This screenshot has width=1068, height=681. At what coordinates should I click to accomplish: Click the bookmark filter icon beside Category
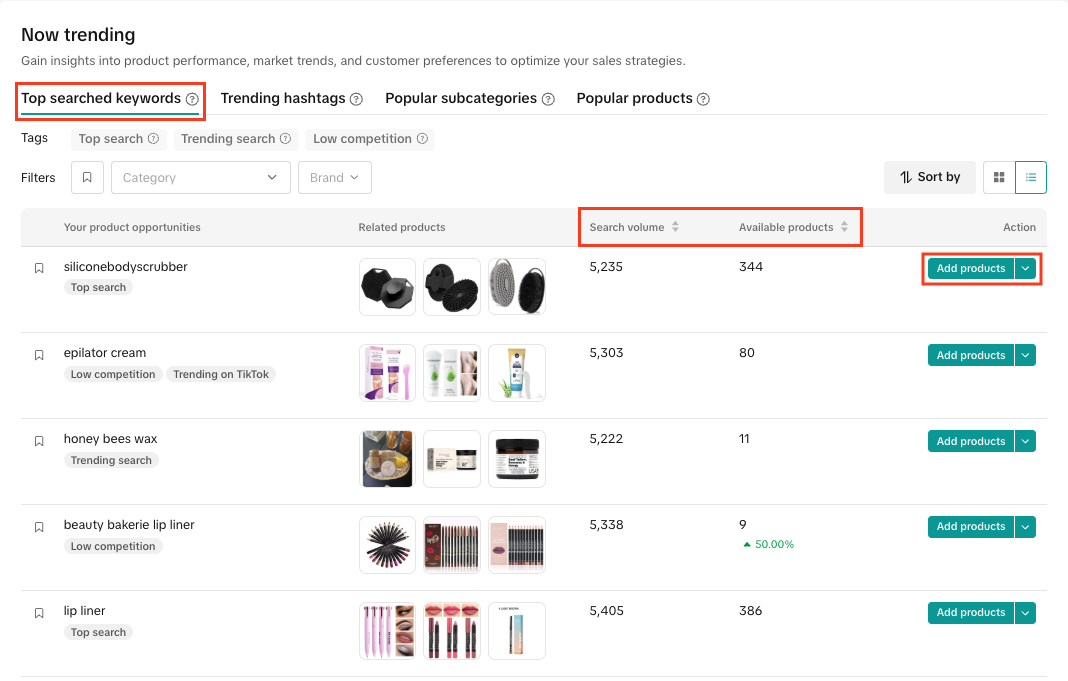[87, 178]
